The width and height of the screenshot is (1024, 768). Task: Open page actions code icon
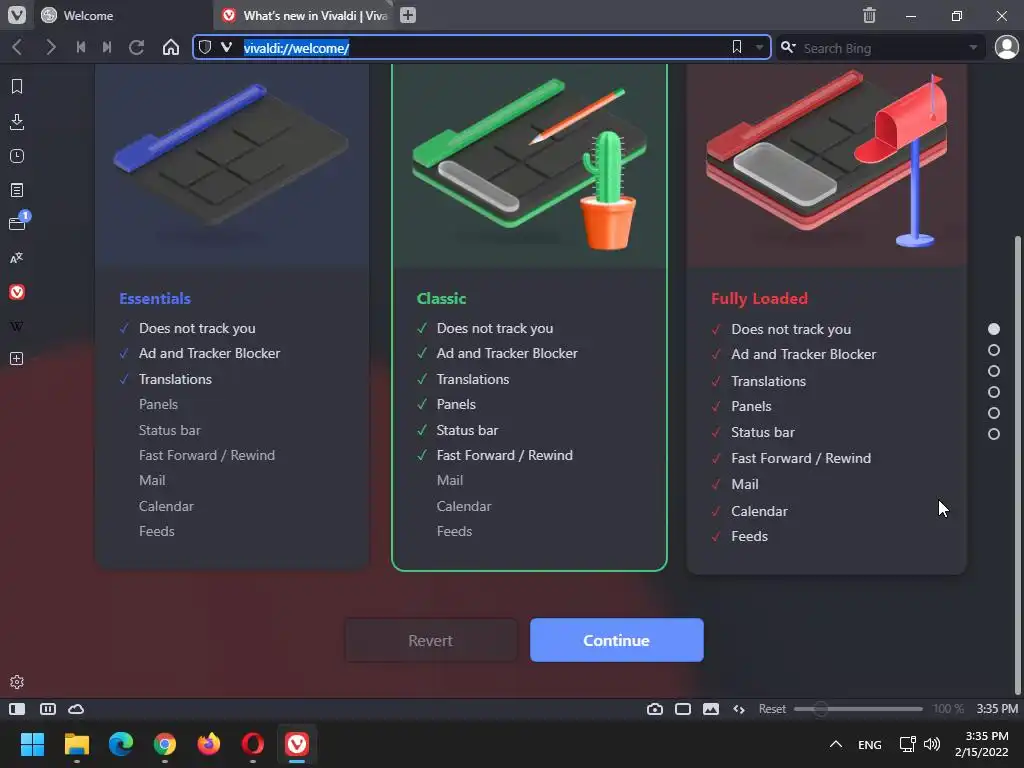click(x=739, y=709)
